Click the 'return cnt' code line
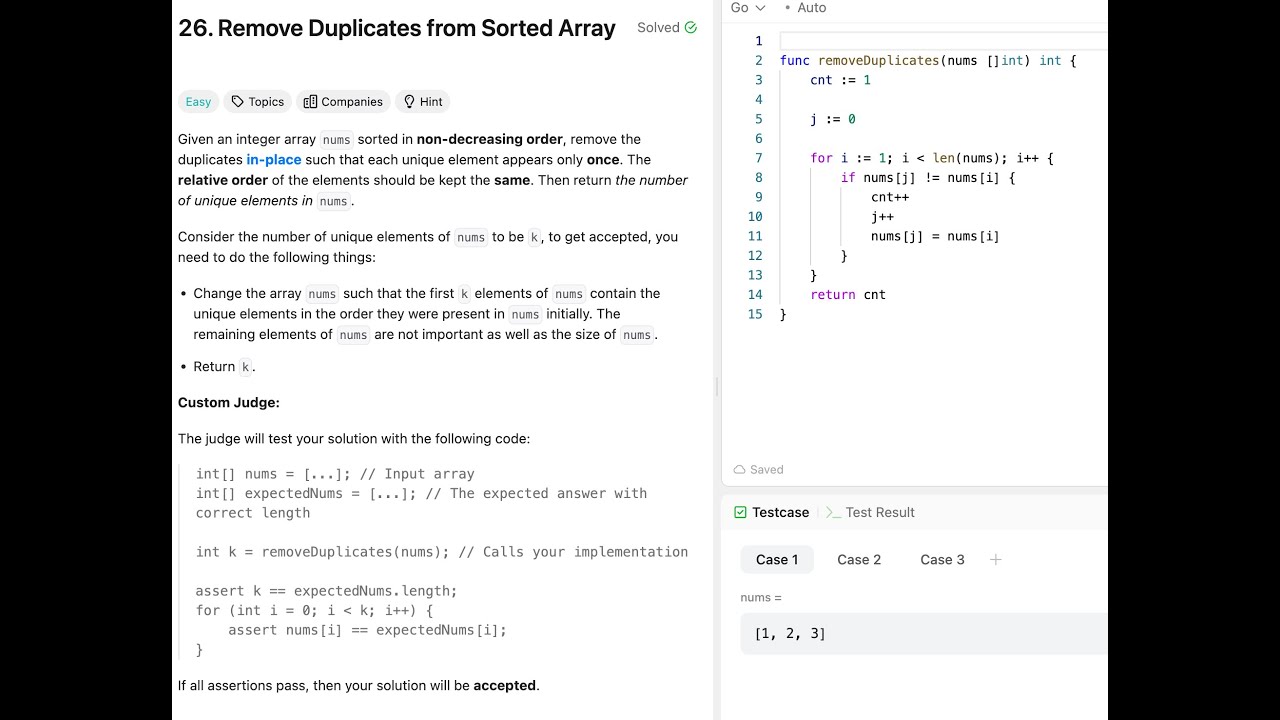The image size is (1280, 720). [848, 295]
